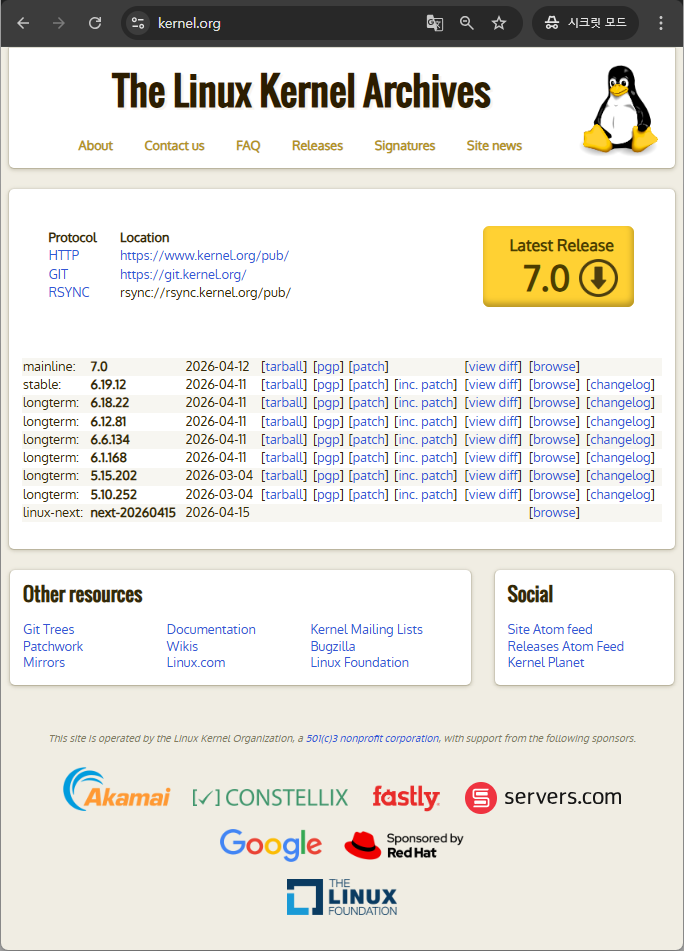Open the About menu item

point(95,146)
